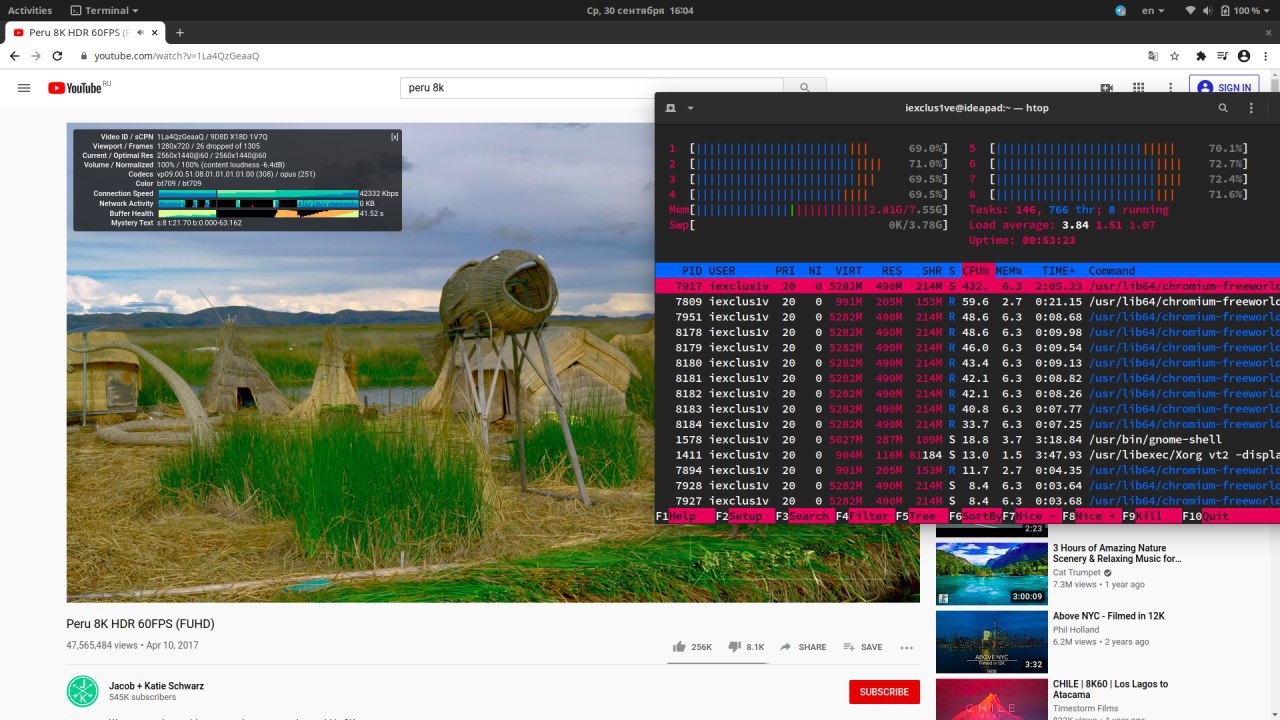Click the playing Peru video frame
Screen dimensions: 1280x720
493,363
